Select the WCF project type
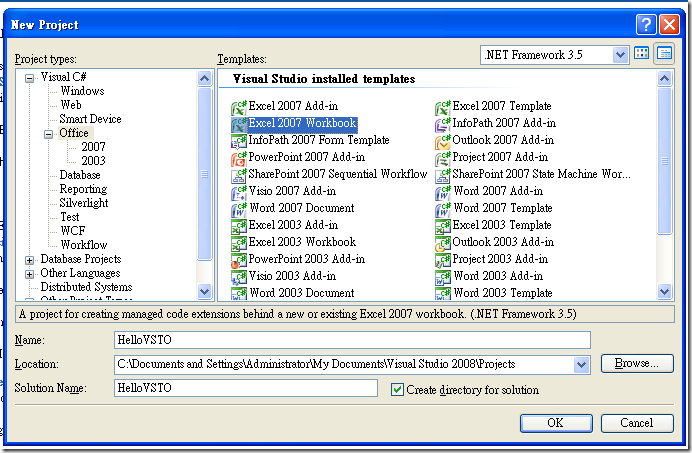The height and width of the screenshot is (453, 692). click(73, 231)
